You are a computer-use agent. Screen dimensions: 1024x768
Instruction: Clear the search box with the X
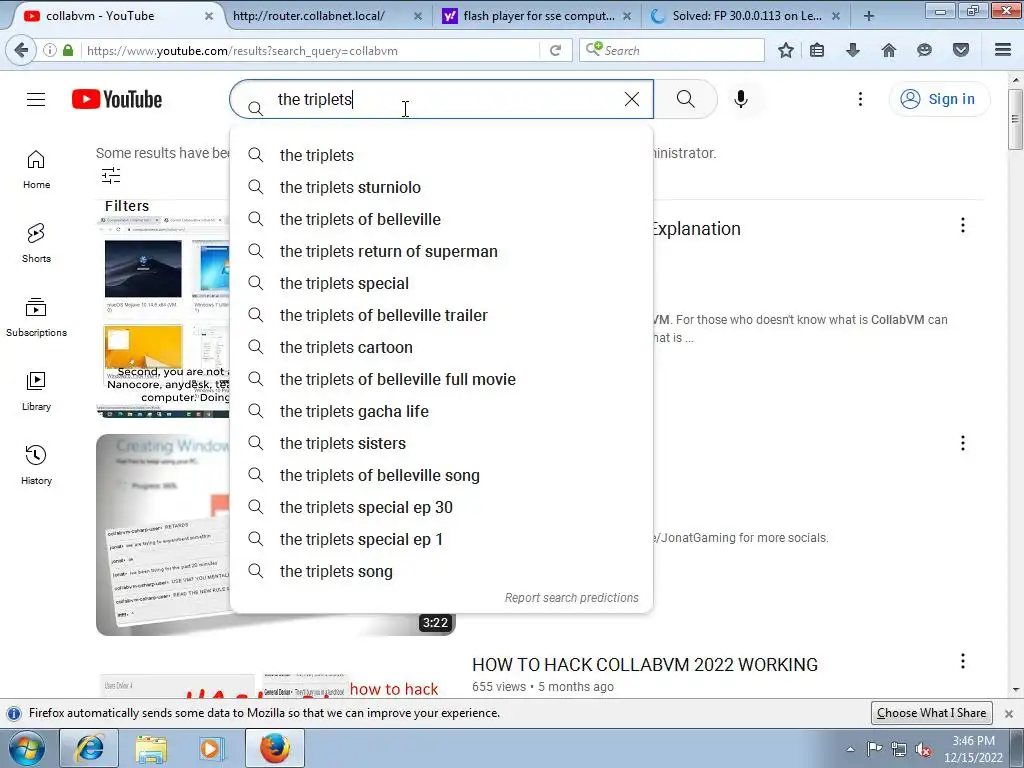(x=632, y=99)
